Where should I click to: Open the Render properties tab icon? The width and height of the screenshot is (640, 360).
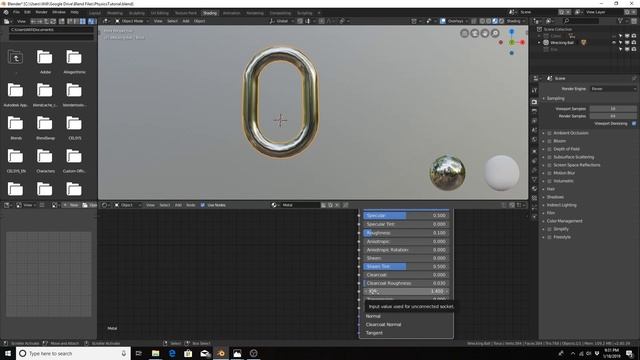coord(534,102)
